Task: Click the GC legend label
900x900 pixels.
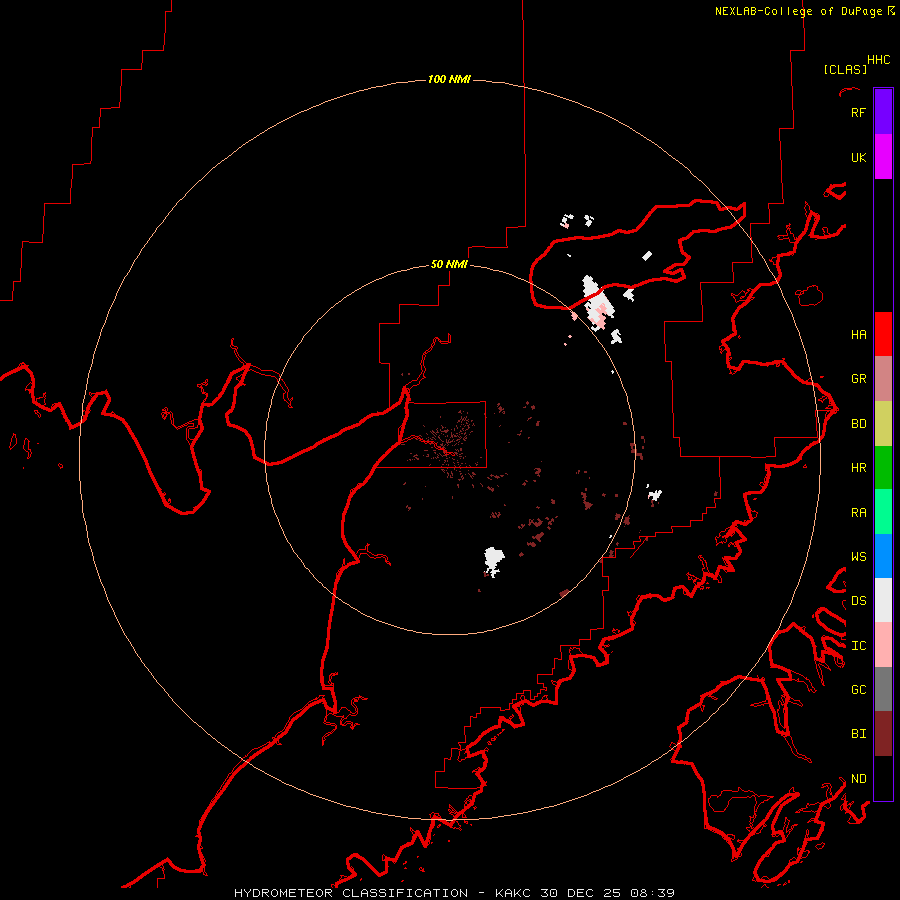Action: pos(858,690)
